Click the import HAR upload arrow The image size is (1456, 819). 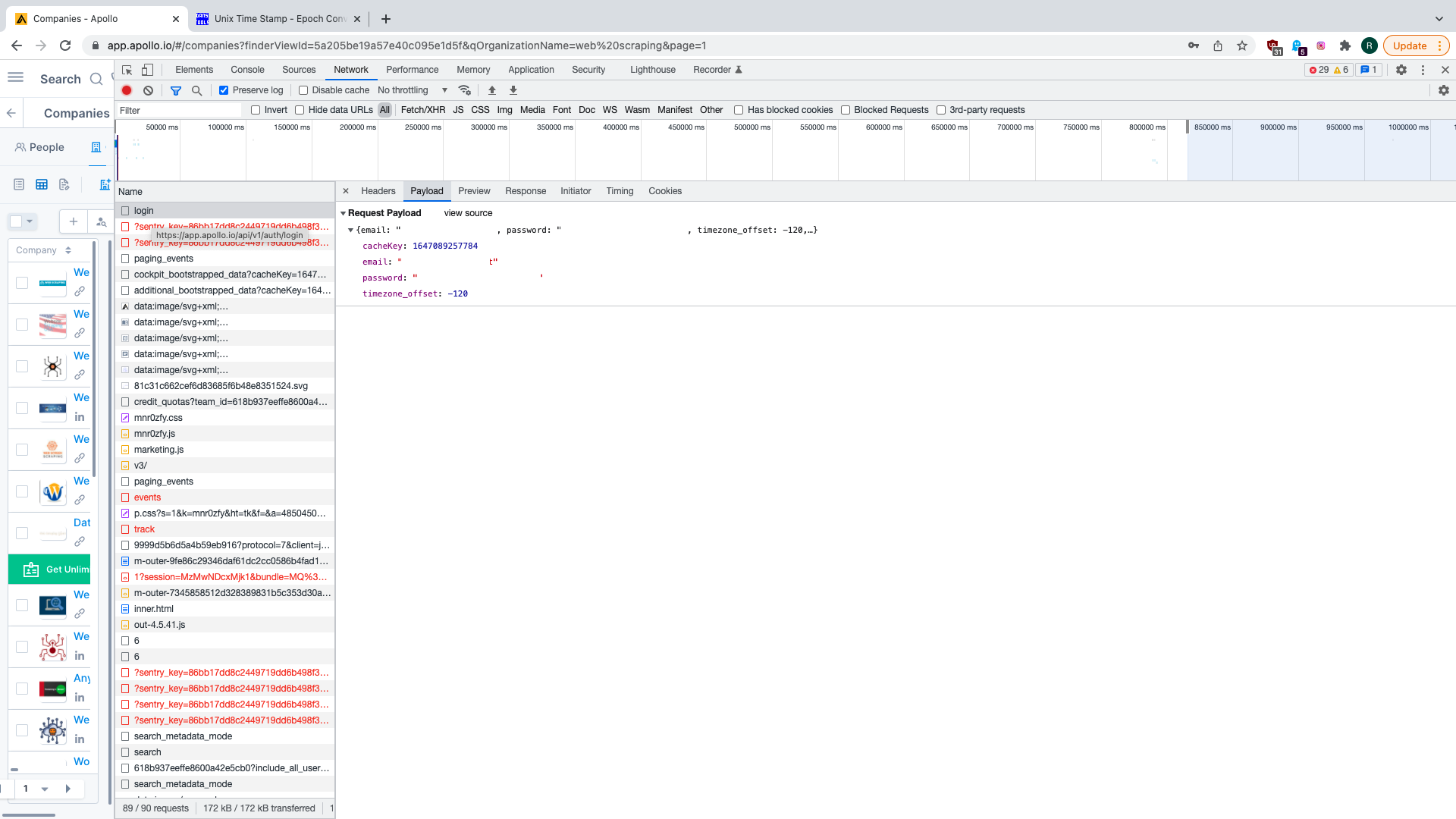[492, 90]
